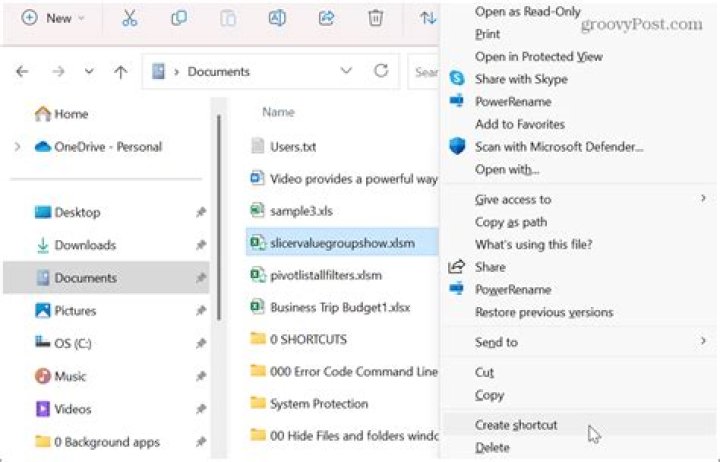
Task: Open recent locations chevron dropdown
Action: 89,72
